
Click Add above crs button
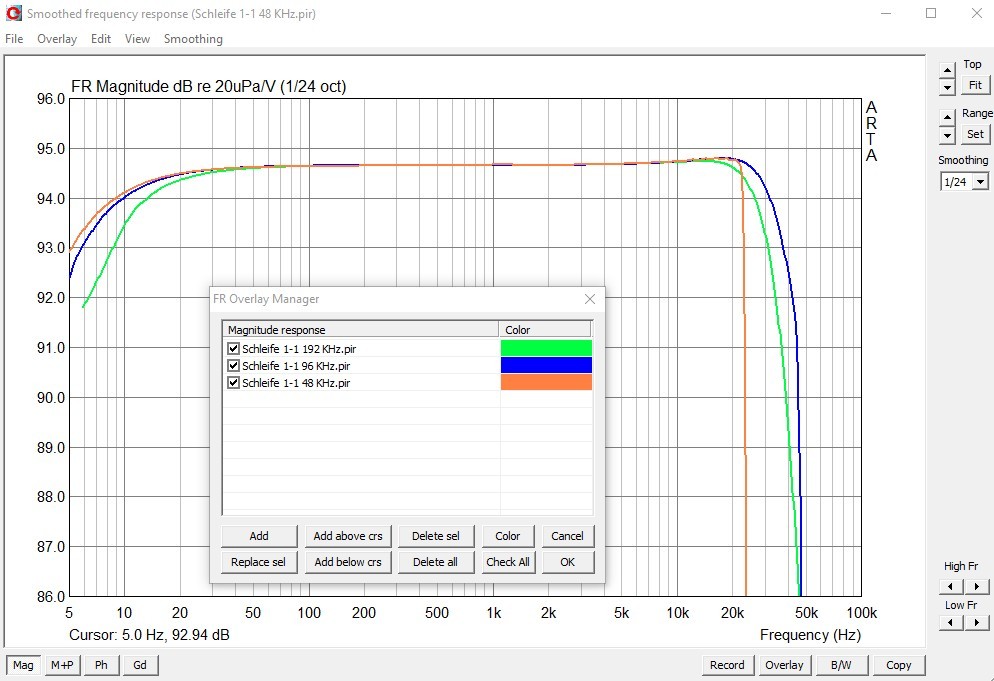click(x=348, y=536)
